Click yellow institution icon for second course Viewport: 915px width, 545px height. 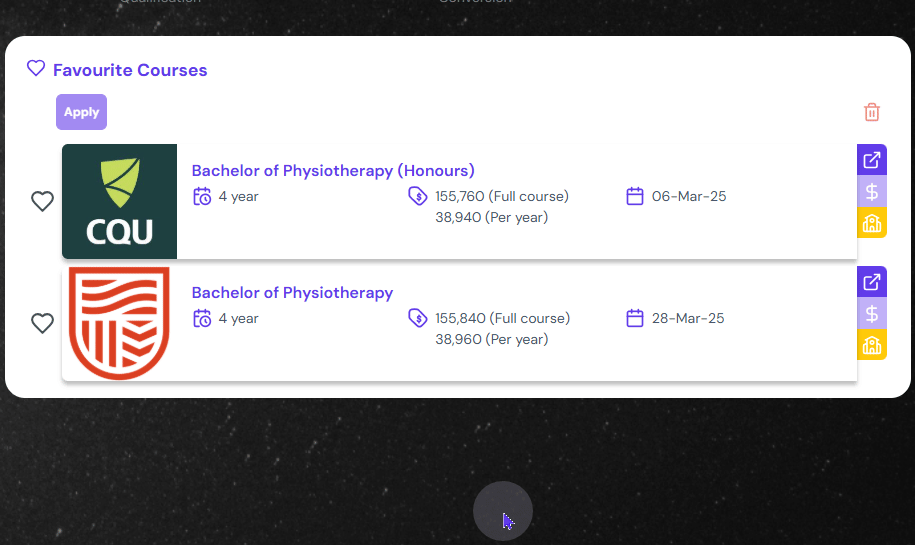872,345
